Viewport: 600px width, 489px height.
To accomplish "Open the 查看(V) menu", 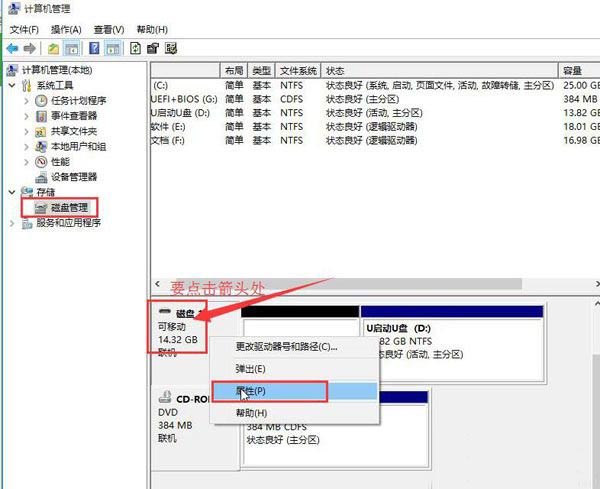I will pyautogui.click(x=107, y=30).
